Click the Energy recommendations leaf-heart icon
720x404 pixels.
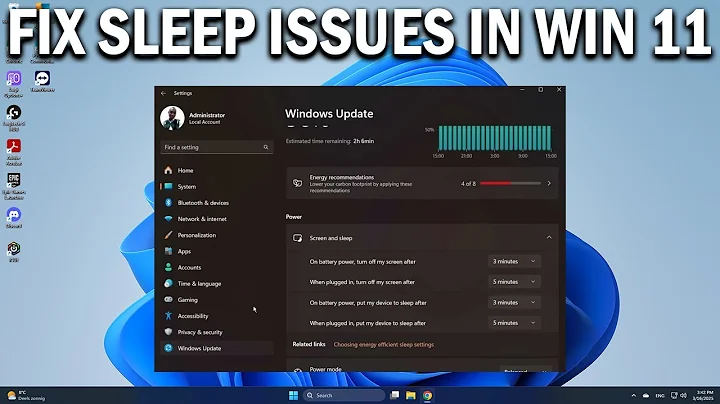[298, 183]
